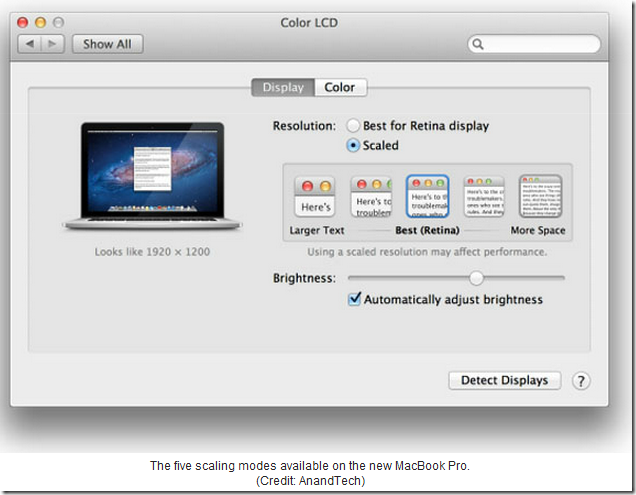
Task: Open help with the question mark button
Action: (x=581, y=381)
